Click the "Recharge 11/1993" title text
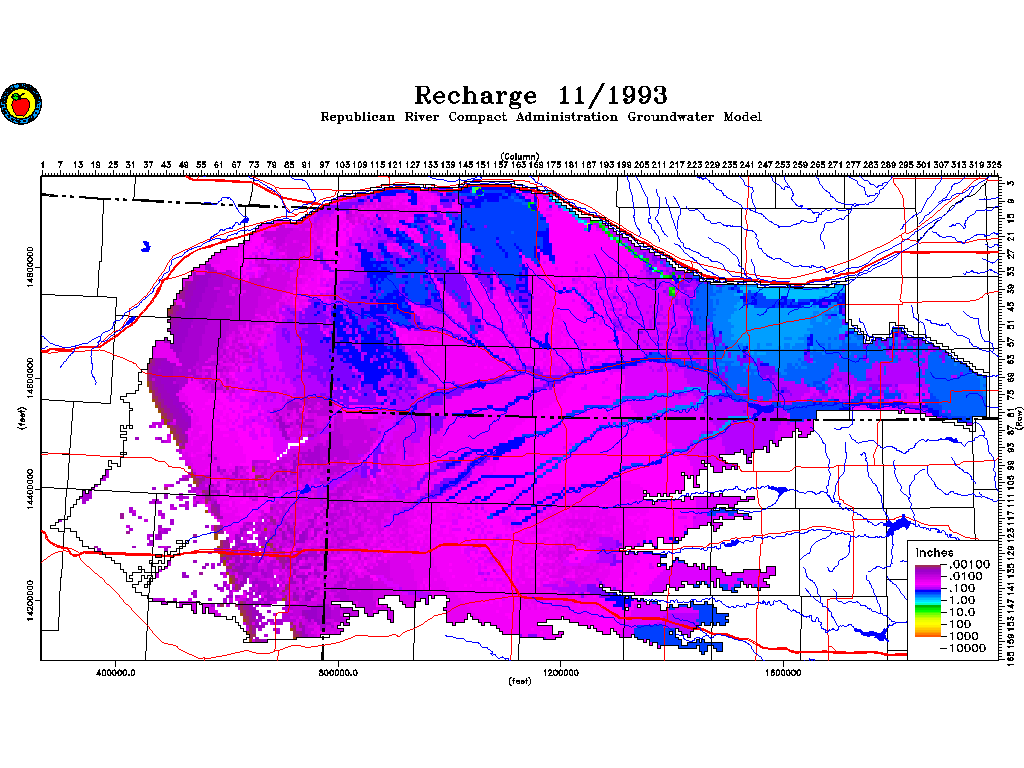 pos(540,95)
